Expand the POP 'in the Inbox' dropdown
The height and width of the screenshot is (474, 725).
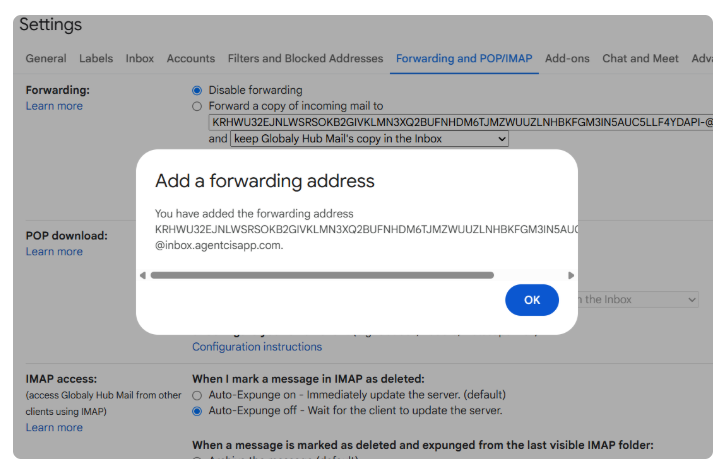click(638, 300)
